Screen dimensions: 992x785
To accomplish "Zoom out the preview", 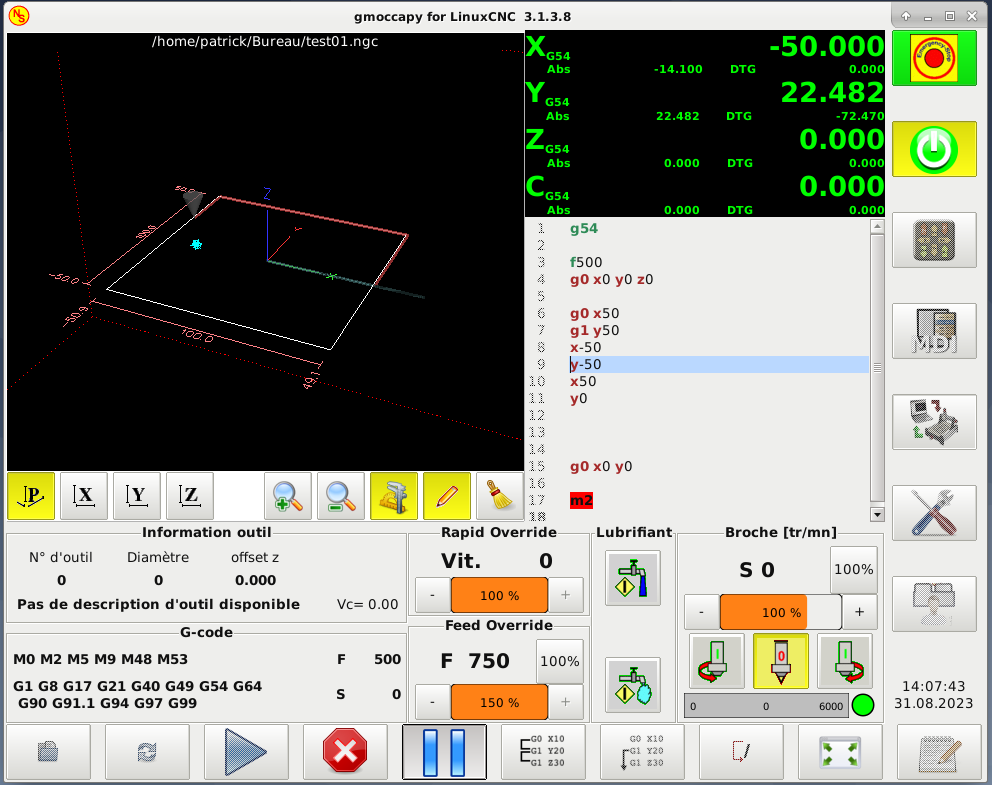I will pyautogui.click(x=341, y=496).
